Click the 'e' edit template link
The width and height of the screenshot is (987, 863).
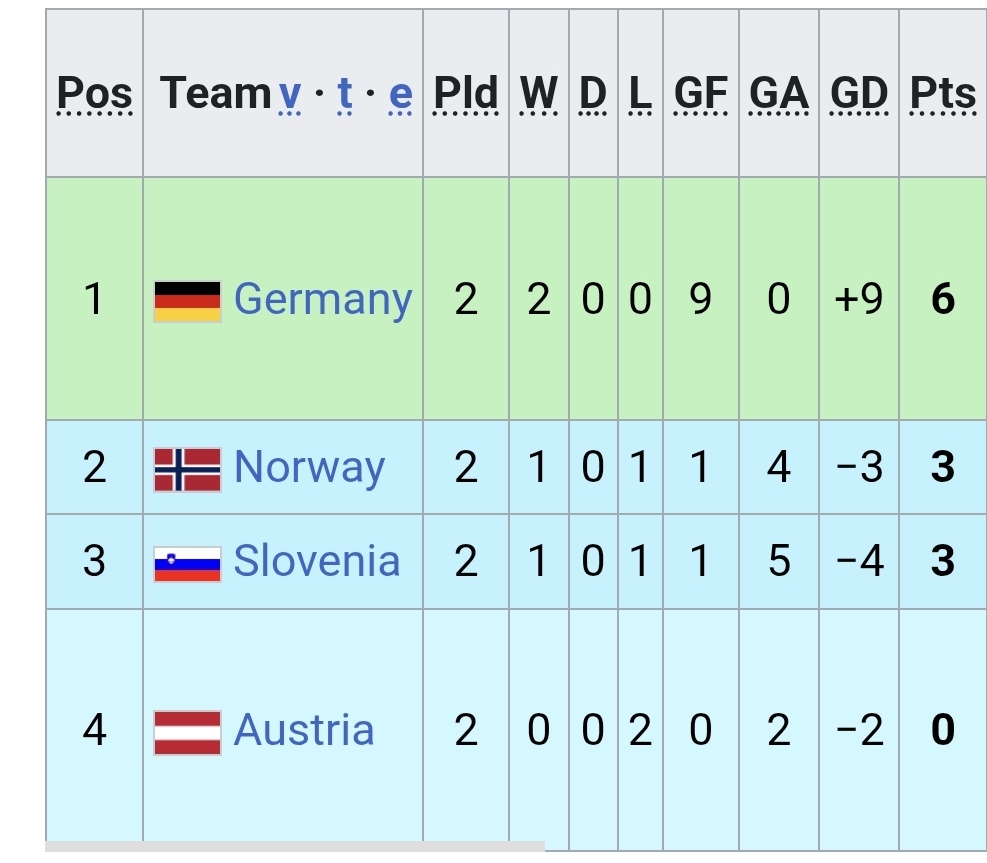pyautogui.click(x=400, y=94)
